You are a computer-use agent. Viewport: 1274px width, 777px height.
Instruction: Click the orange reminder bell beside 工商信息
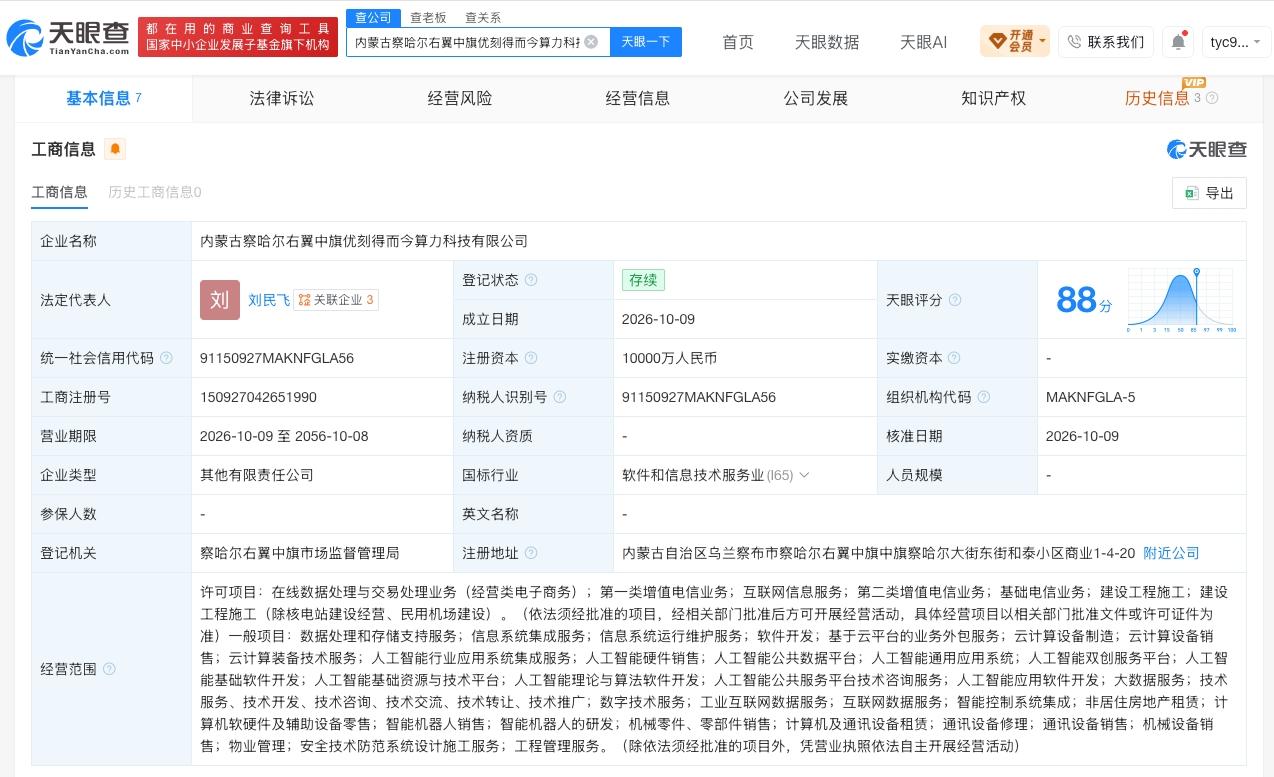coord(115,149)
